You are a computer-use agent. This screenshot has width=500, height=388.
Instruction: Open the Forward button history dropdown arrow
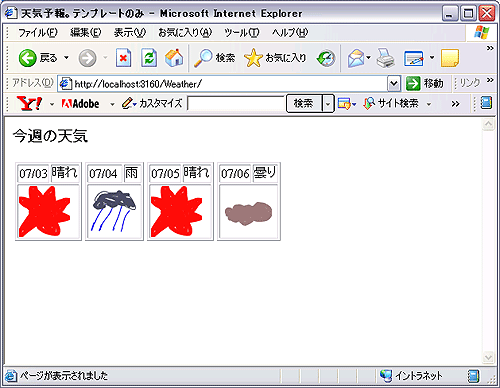pos(105,58)
